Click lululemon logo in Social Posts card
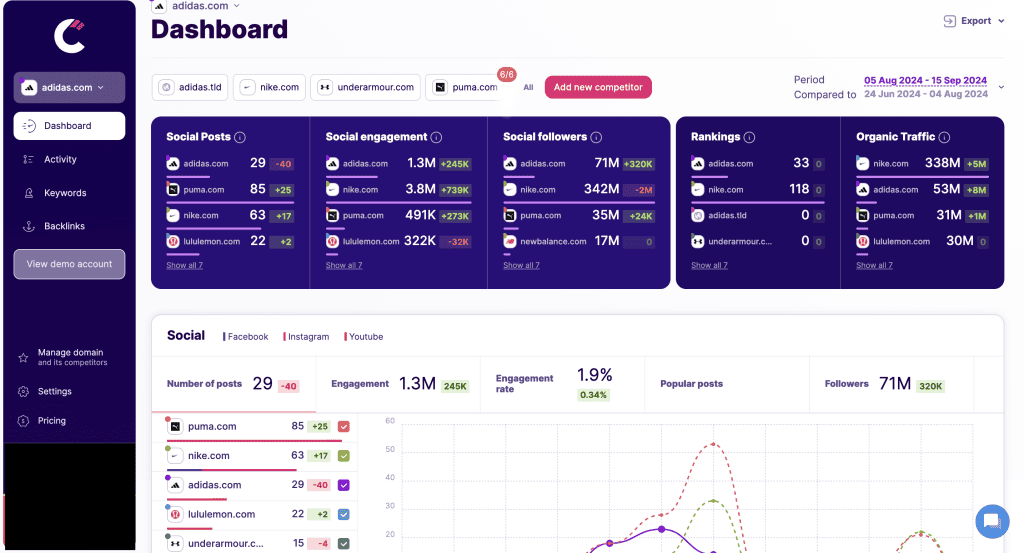Screen dimensions: 1024x553 tap(173, 242)
